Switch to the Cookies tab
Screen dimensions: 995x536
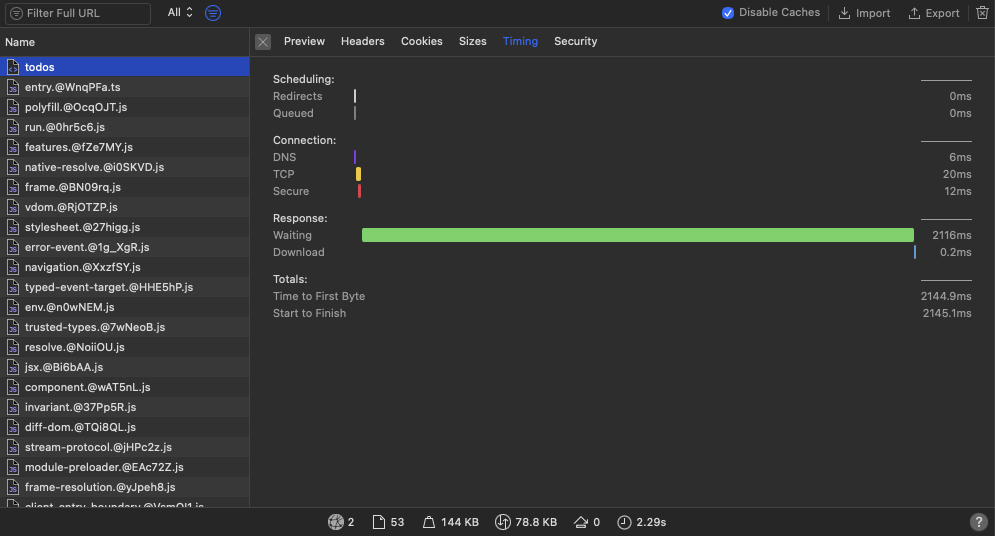point(421,41)
